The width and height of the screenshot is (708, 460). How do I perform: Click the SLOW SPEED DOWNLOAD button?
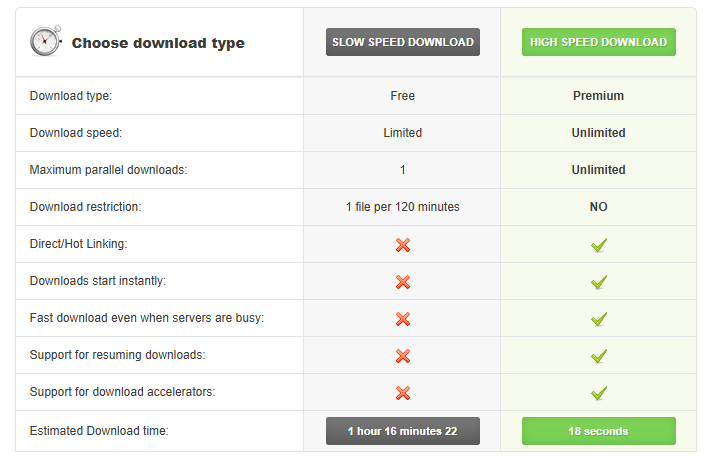coord(403,42)
